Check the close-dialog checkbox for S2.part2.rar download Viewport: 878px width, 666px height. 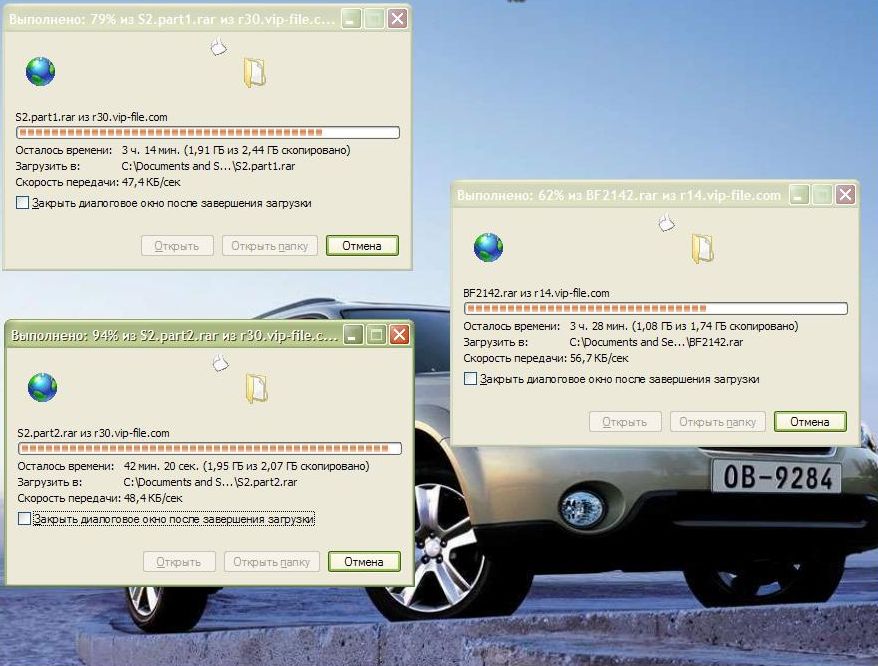click(x=24, y=519)
